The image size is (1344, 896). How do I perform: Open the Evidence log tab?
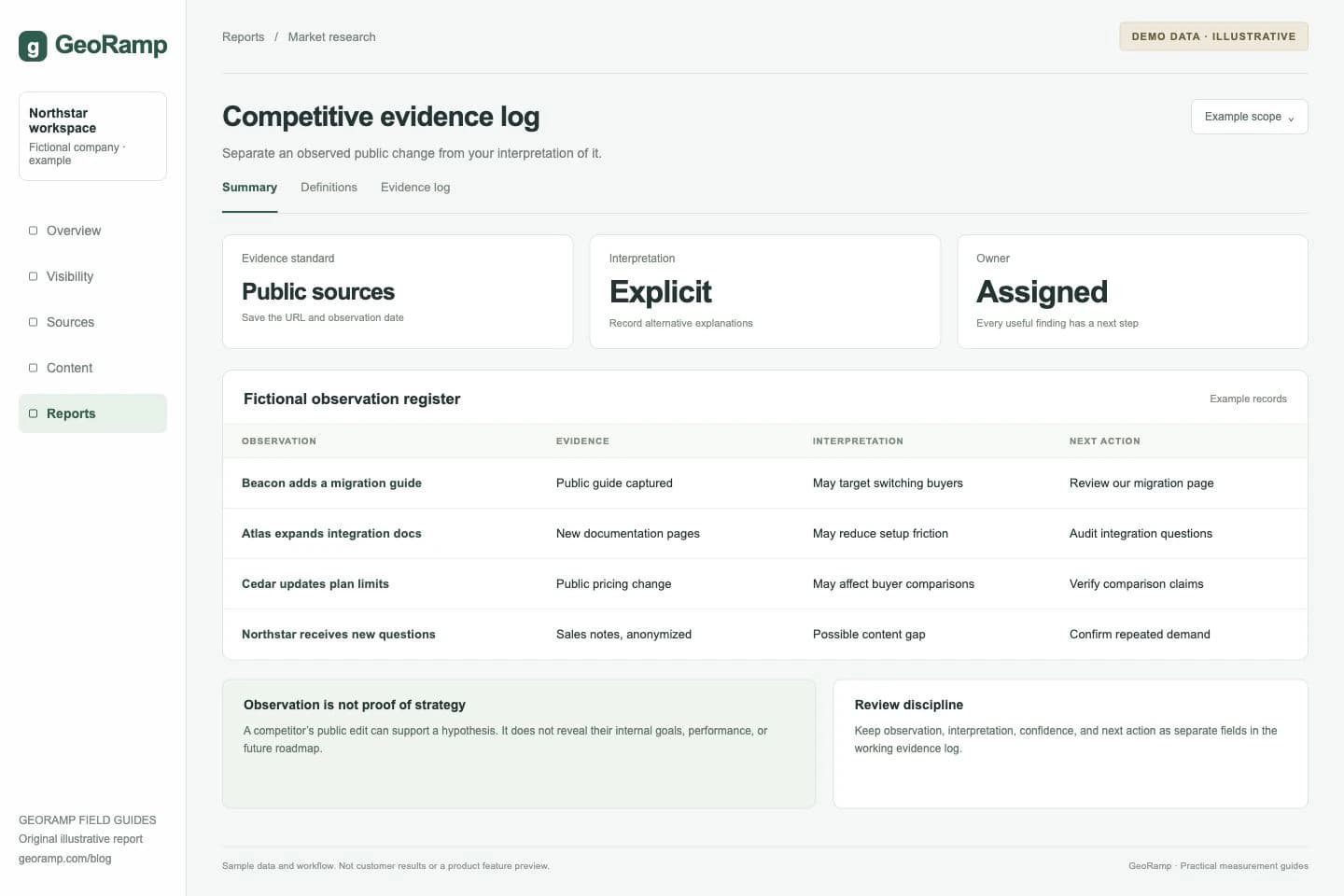pos(415,188)
